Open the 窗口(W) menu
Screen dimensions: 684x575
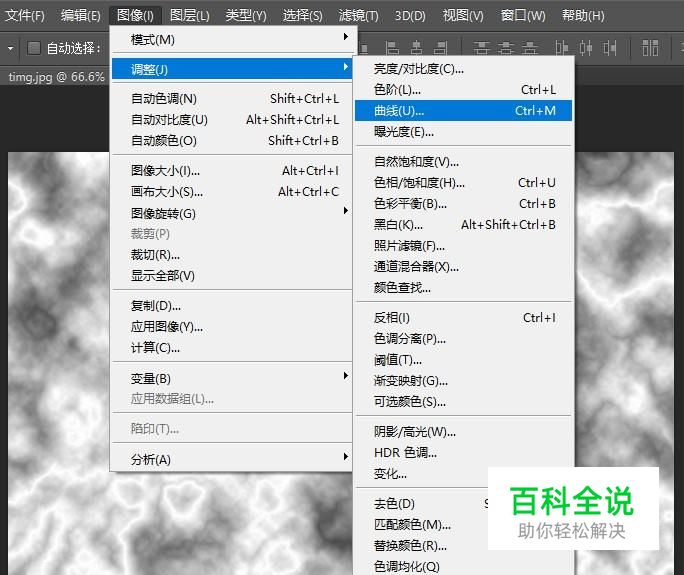pos(523,16)
